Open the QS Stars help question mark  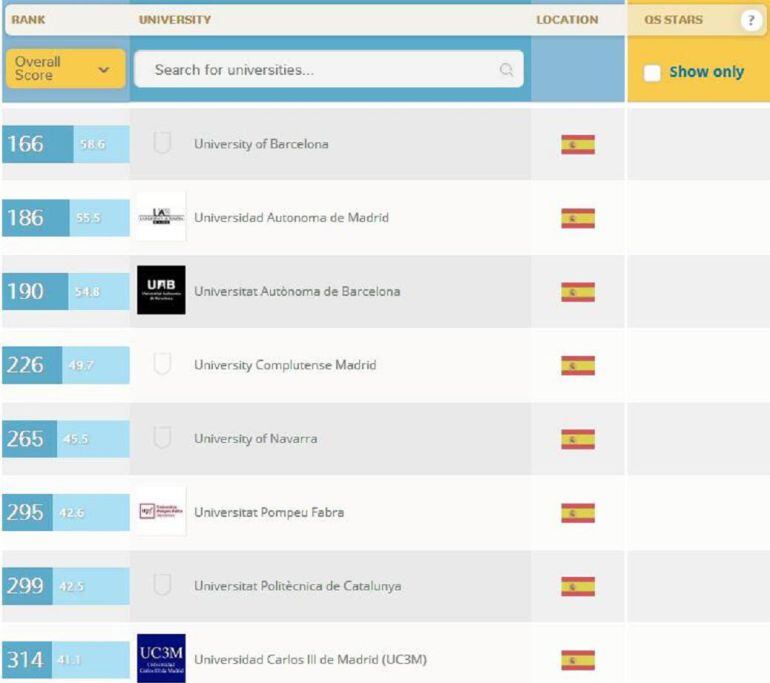pos(750,20)
